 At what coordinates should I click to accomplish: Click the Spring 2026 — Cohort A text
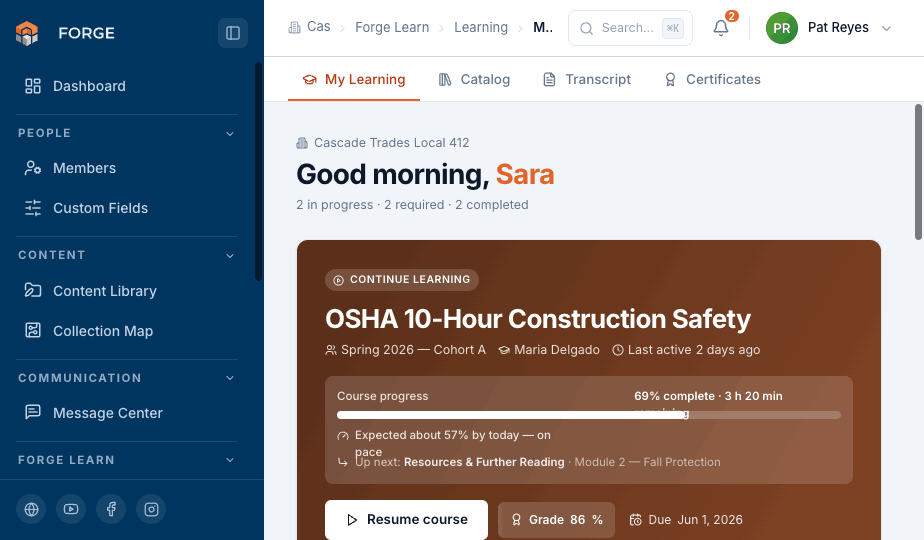413,350
